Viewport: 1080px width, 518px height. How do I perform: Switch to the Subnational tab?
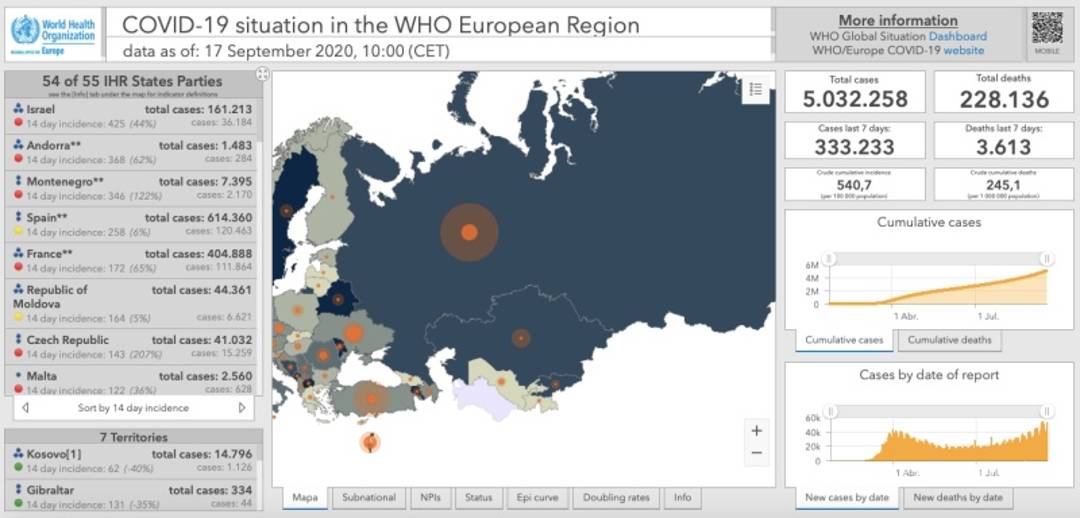(x=369, y=497)
